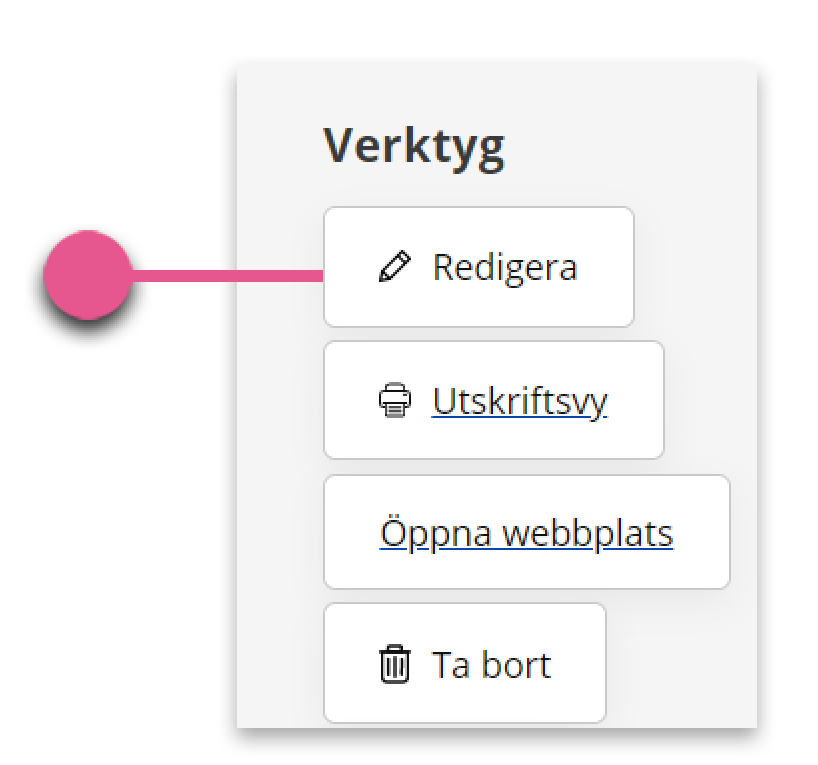Select the pink circular callout marker
Viewport: 818px width, 765px height.
(88, 275)
